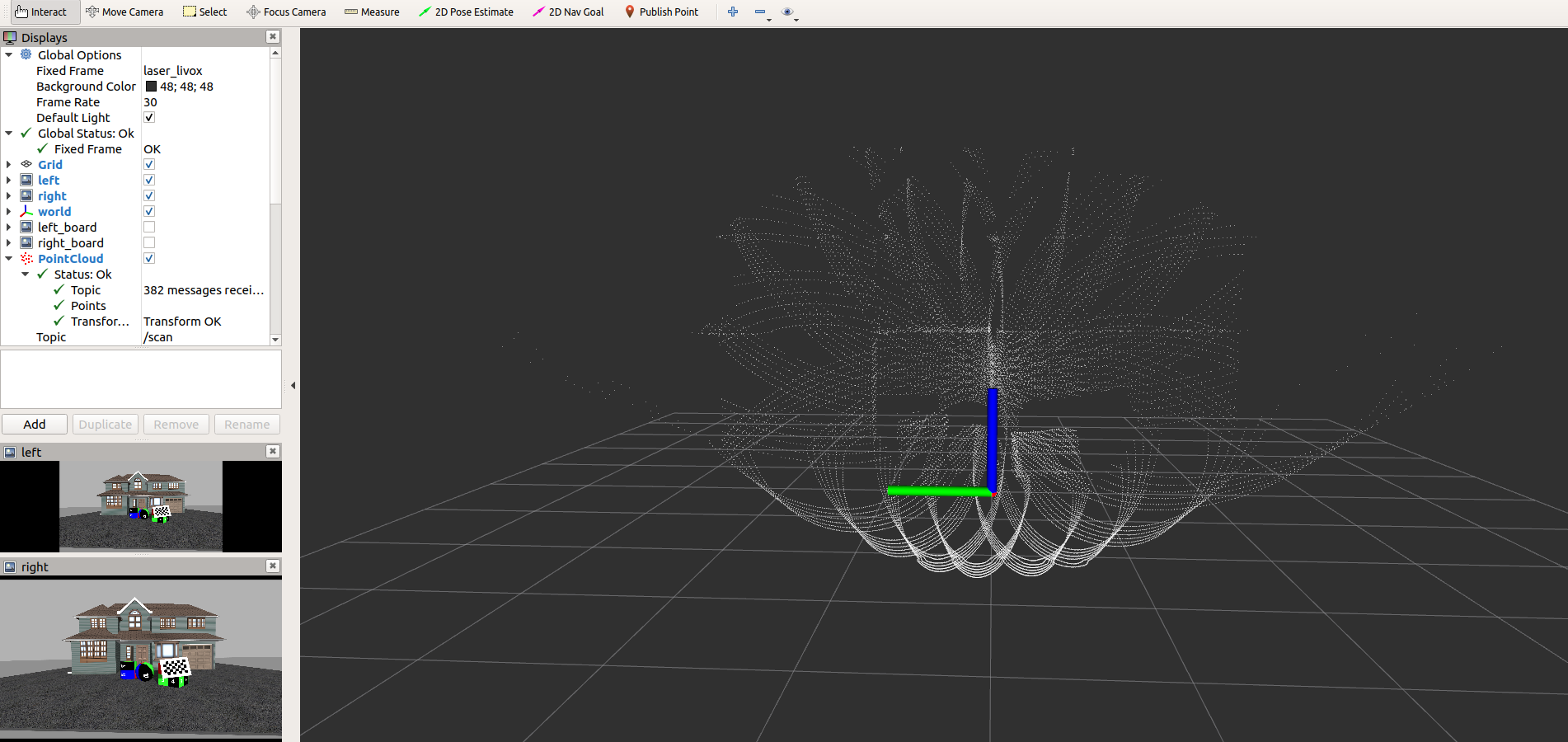Pick the Measure tool
The width and height of the screenshot is (1568, 742).
pos(372,12)
